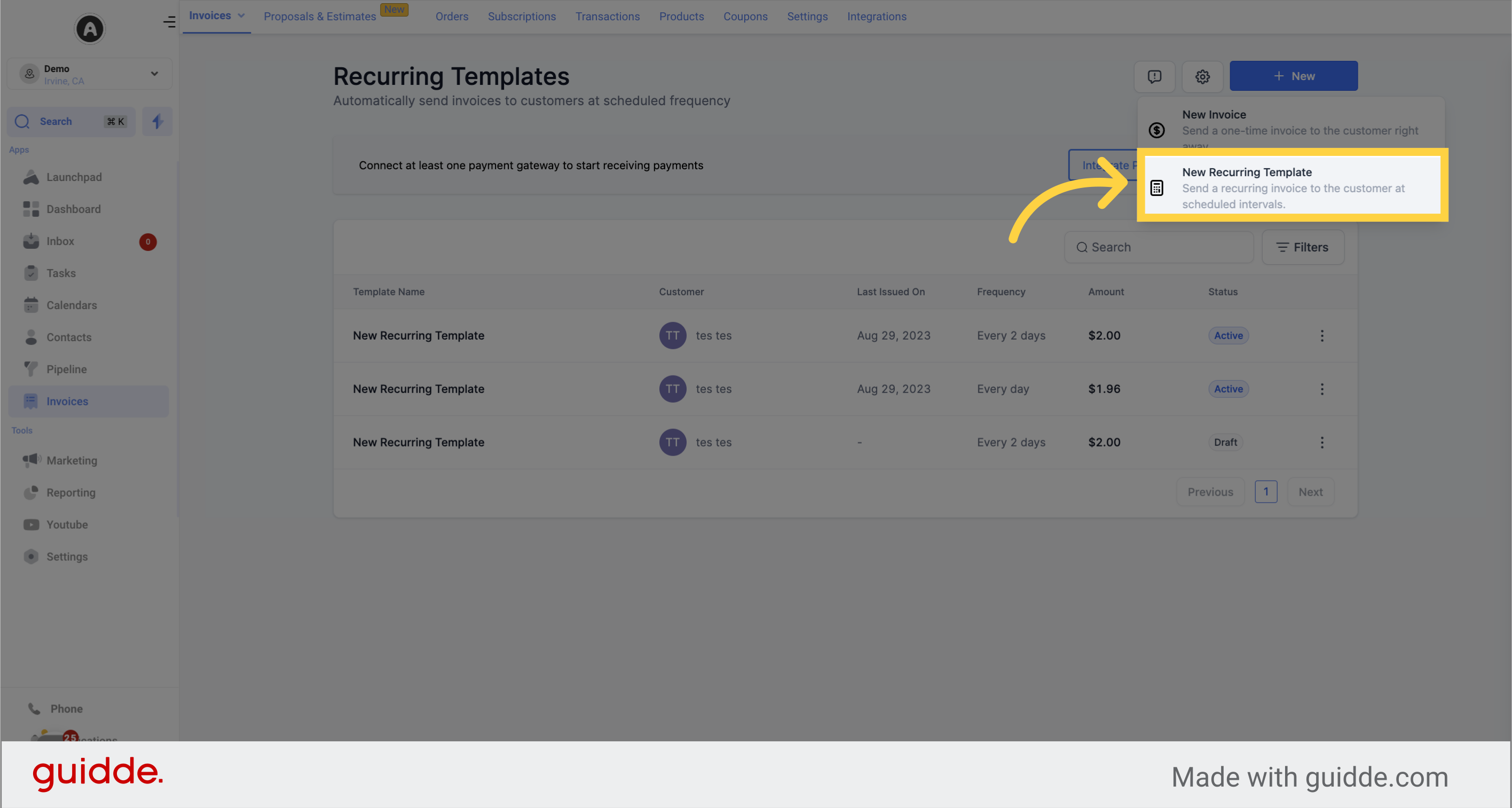Image resolution: width=1512 pixels, height=808 pixels.
Task: Click the sidebar Search box
Action: click(71, 122)
